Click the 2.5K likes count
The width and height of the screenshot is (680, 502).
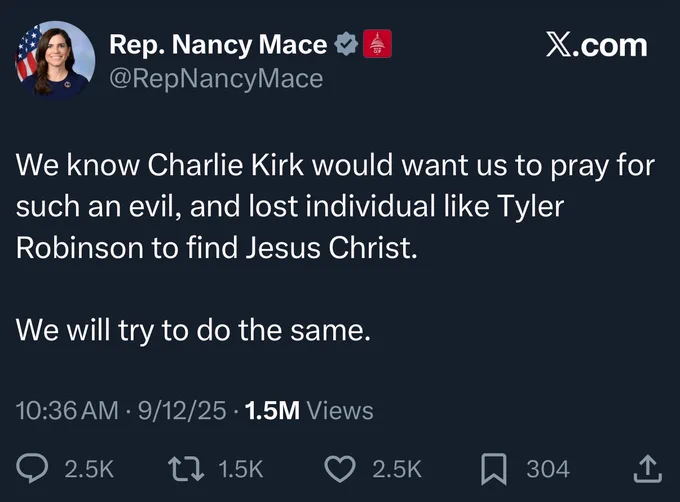(397, 469)
